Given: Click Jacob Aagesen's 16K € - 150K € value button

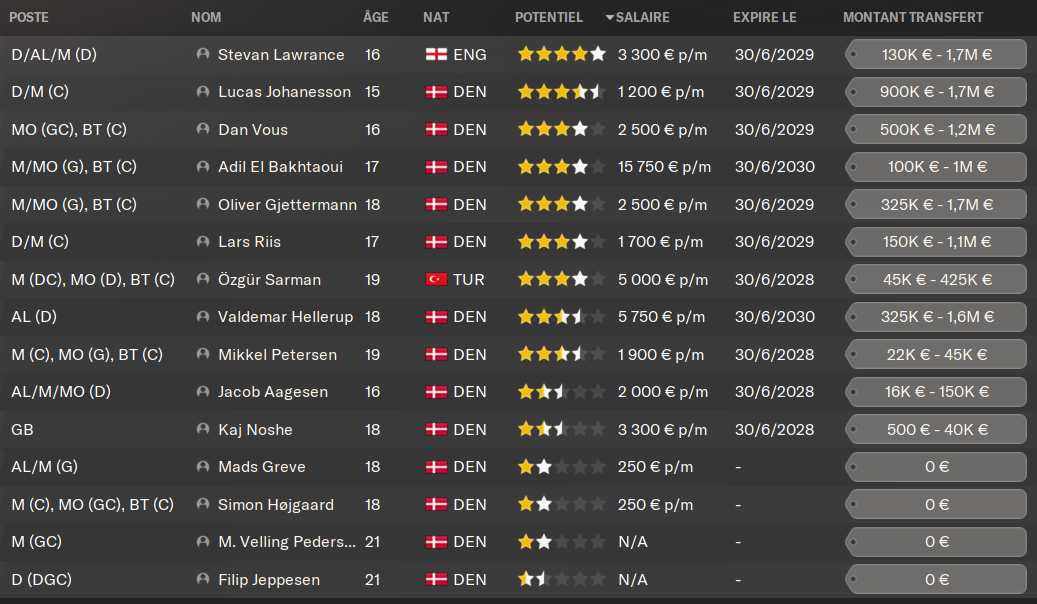Looking at the screenshot, I should [x=936, y=392].
